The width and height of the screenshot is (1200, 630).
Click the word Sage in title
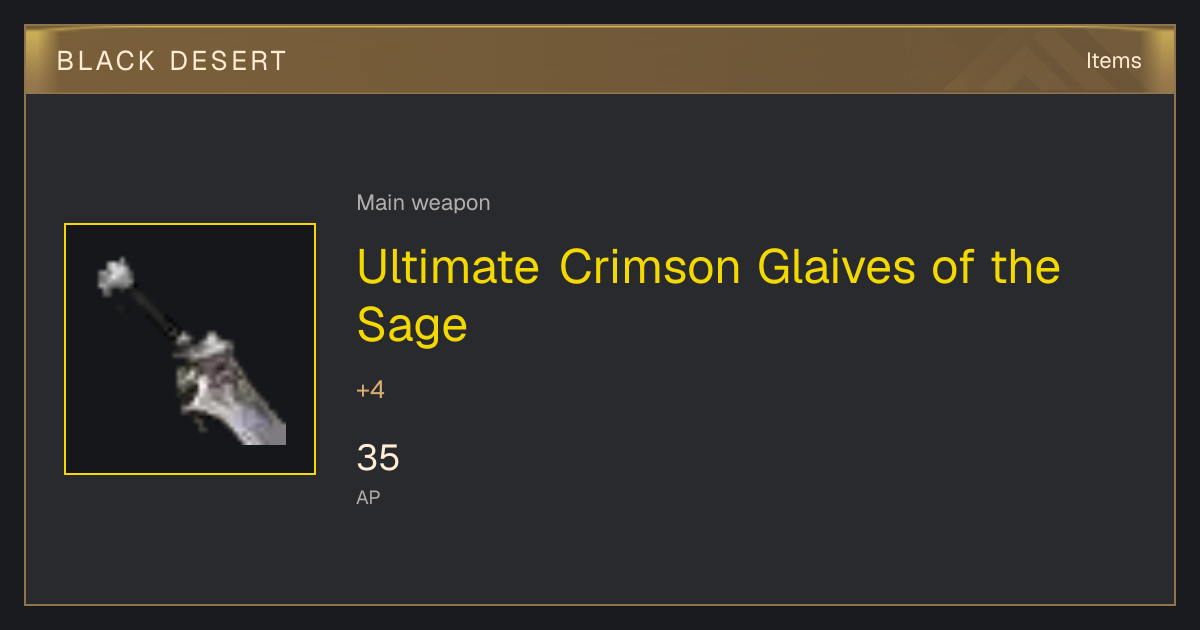412,326
